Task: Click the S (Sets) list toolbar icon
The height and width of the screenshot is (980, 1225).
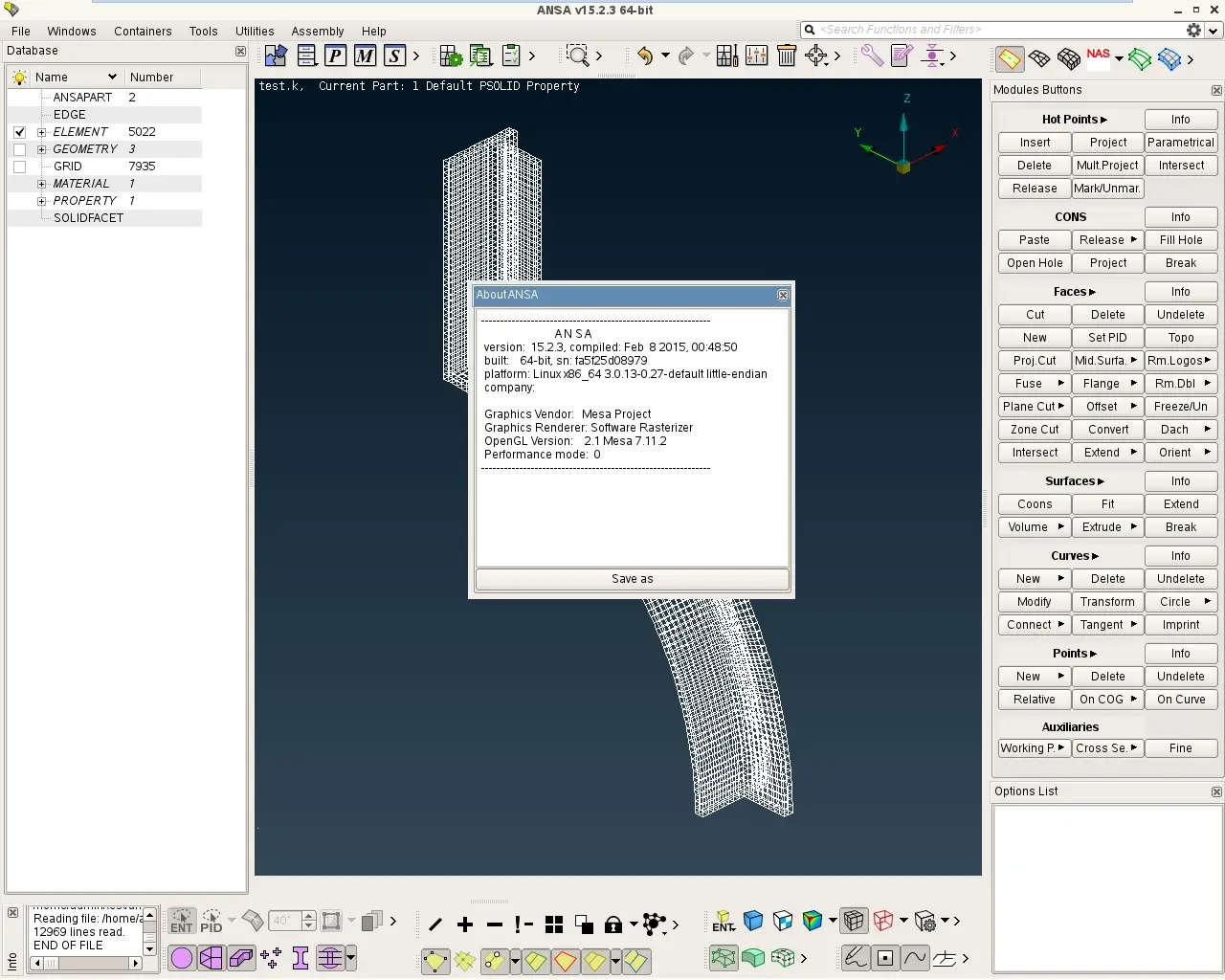Action: point(394,56)
